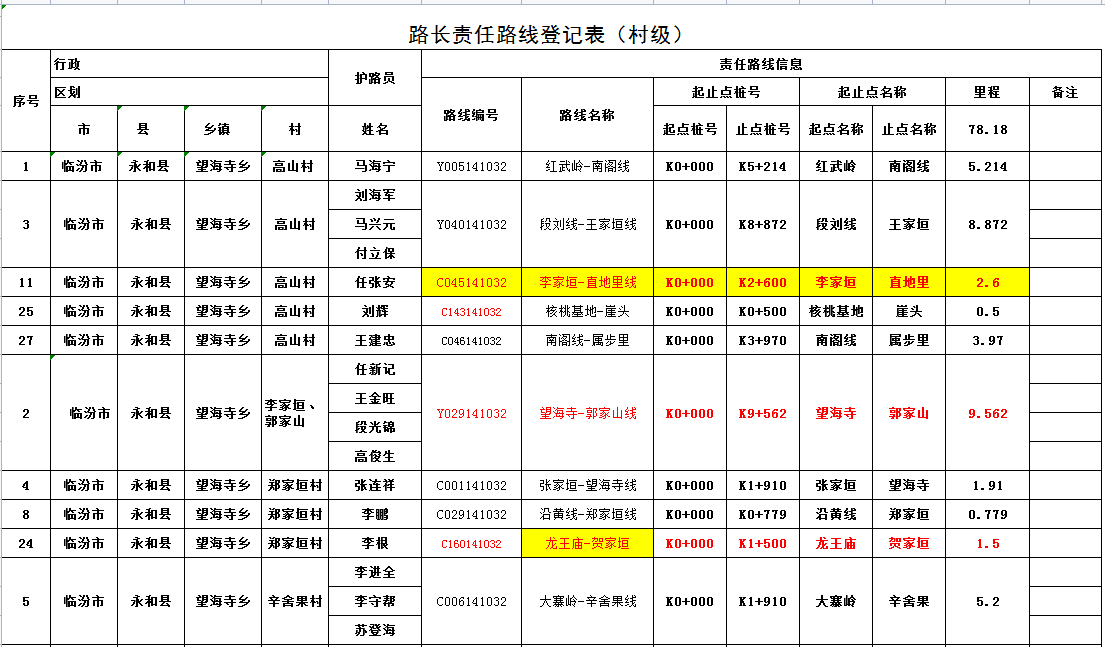Select the 责任路线信息 merged header
Image resolution: width=1105 pixels, height=647 pixels.
(761, 64)
